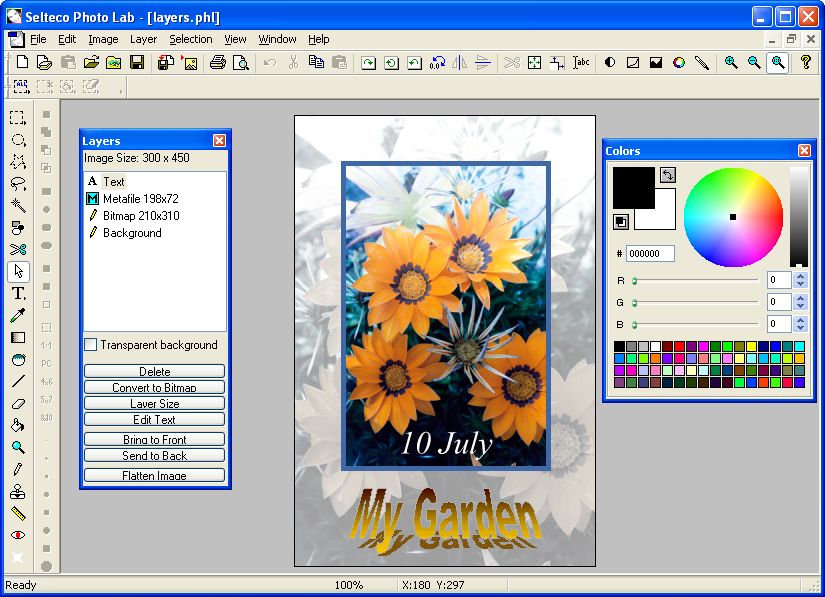825x597 pixels.
Task: Open the Layer menu
Action: (x=143, y=39)
